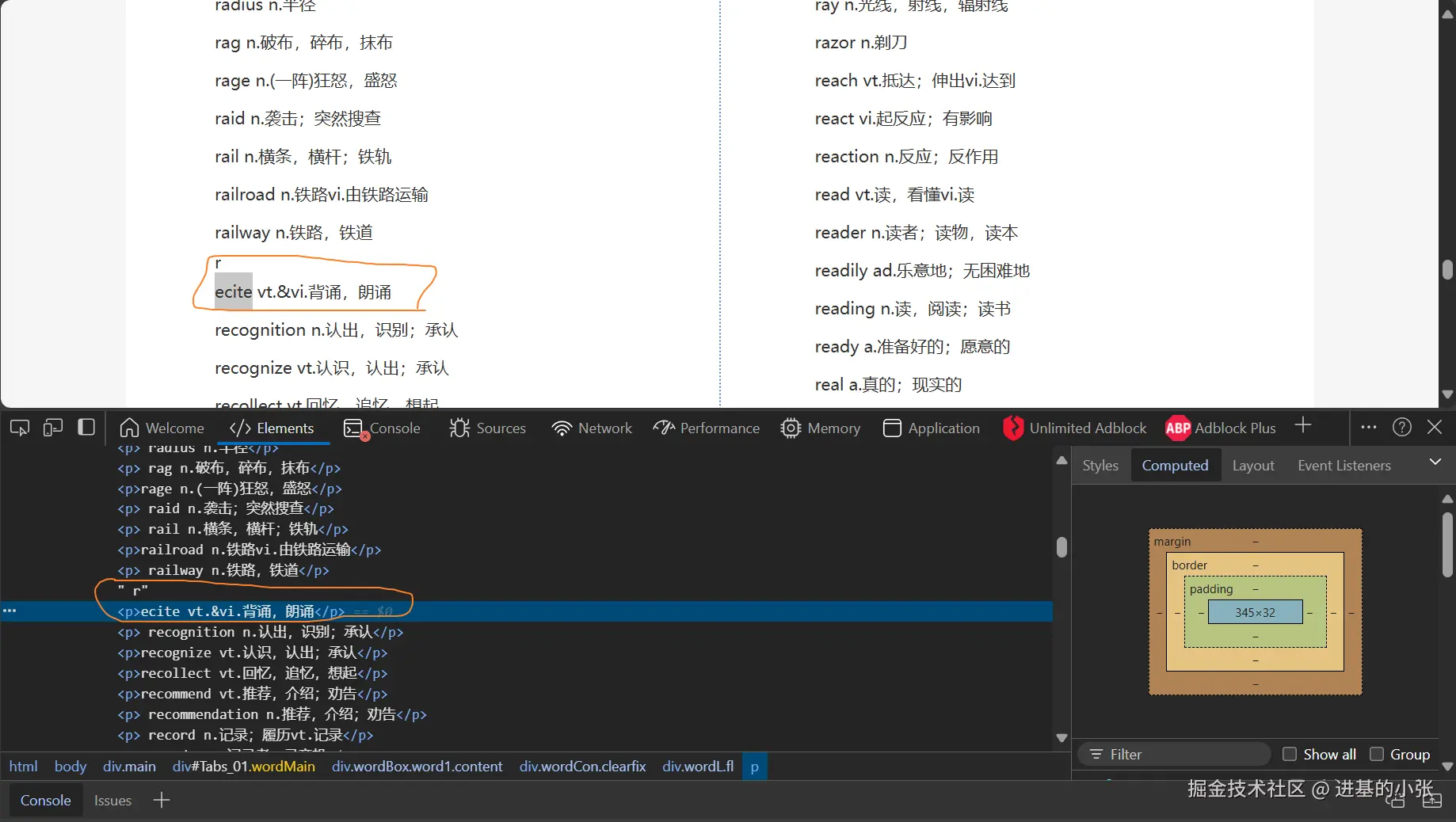Select the DOM node 'recognize vt.认识'
The width and height of the screenshot is (1456, 822).
click(x=252, y=652)
